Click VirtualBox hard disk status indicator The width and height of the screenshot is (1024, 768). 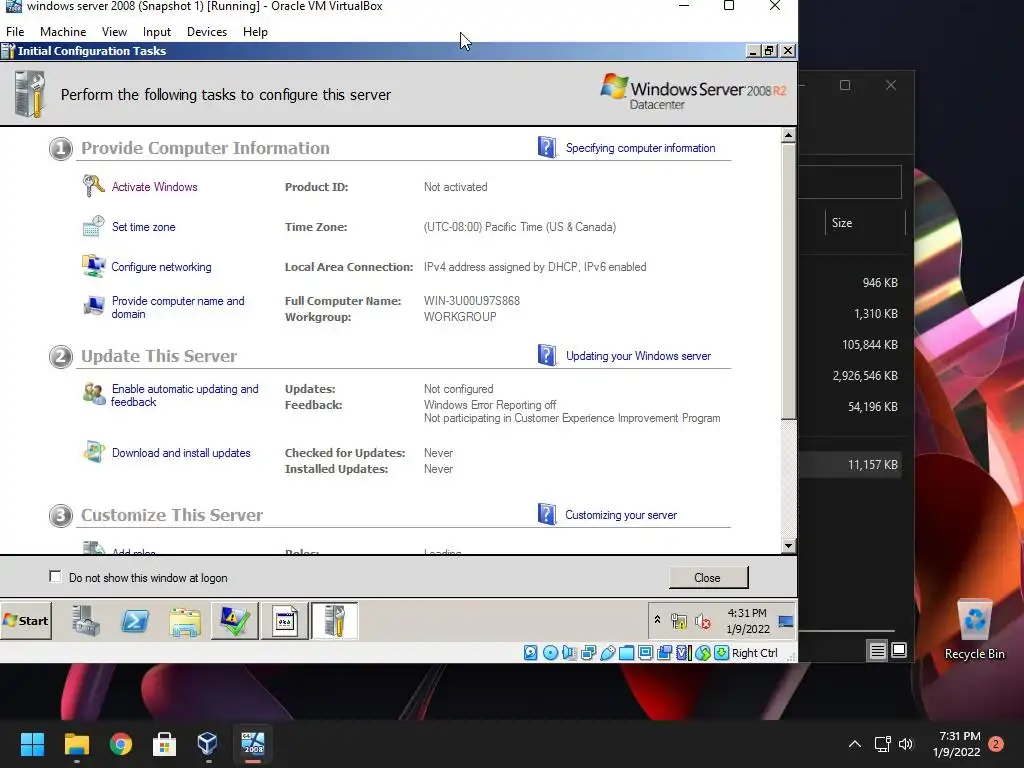click(530, 652)
